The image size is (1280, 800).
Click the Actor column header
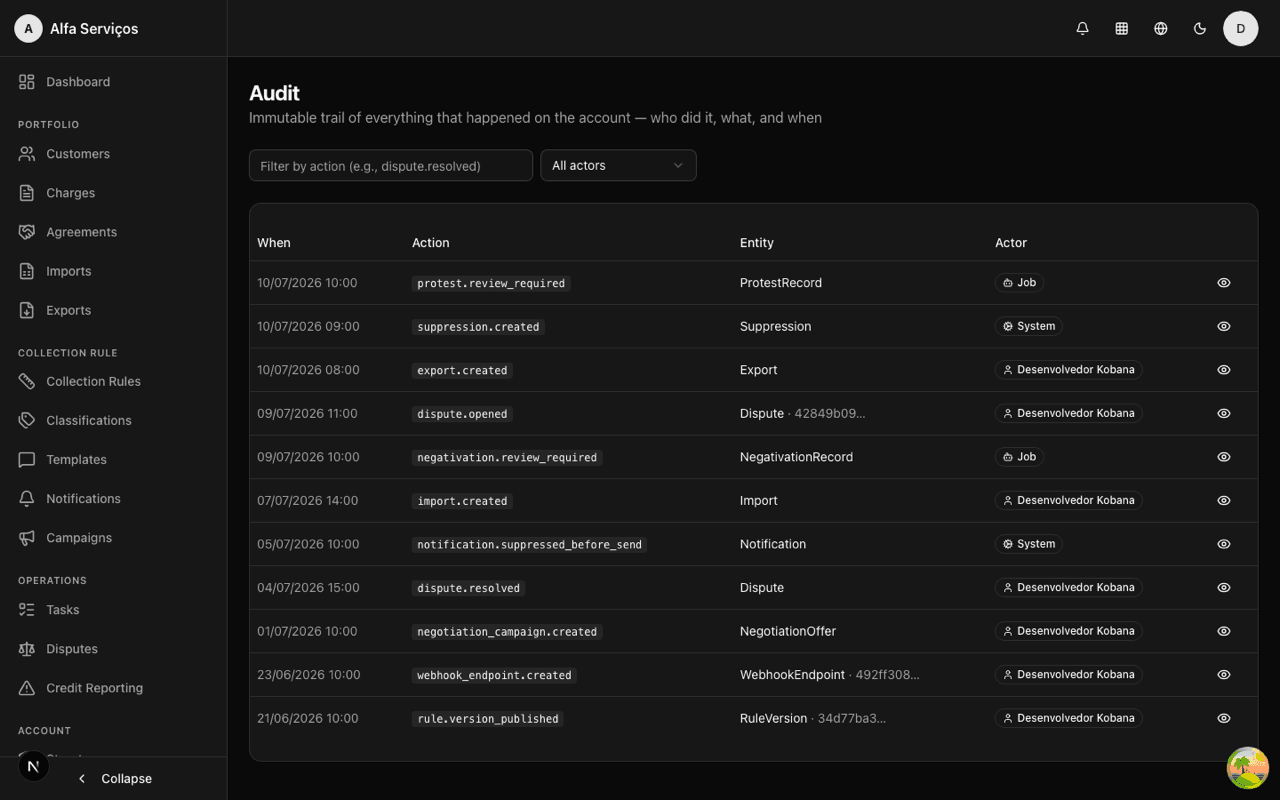1011,243
